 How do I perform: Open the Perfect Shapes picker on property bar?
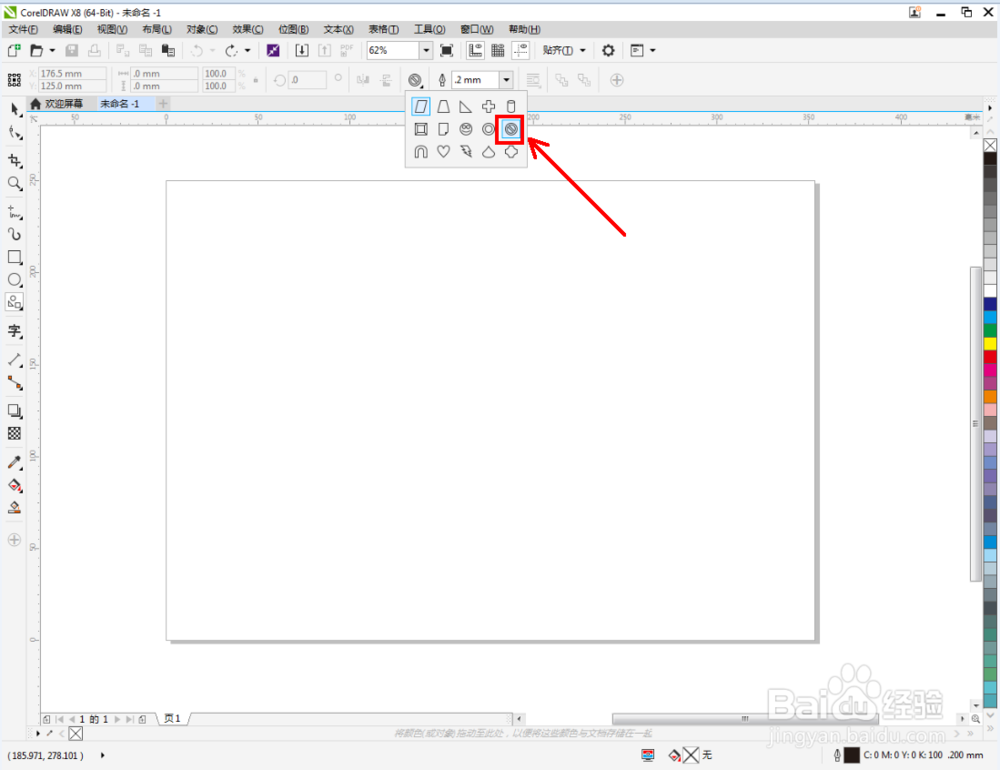(415, 80)
